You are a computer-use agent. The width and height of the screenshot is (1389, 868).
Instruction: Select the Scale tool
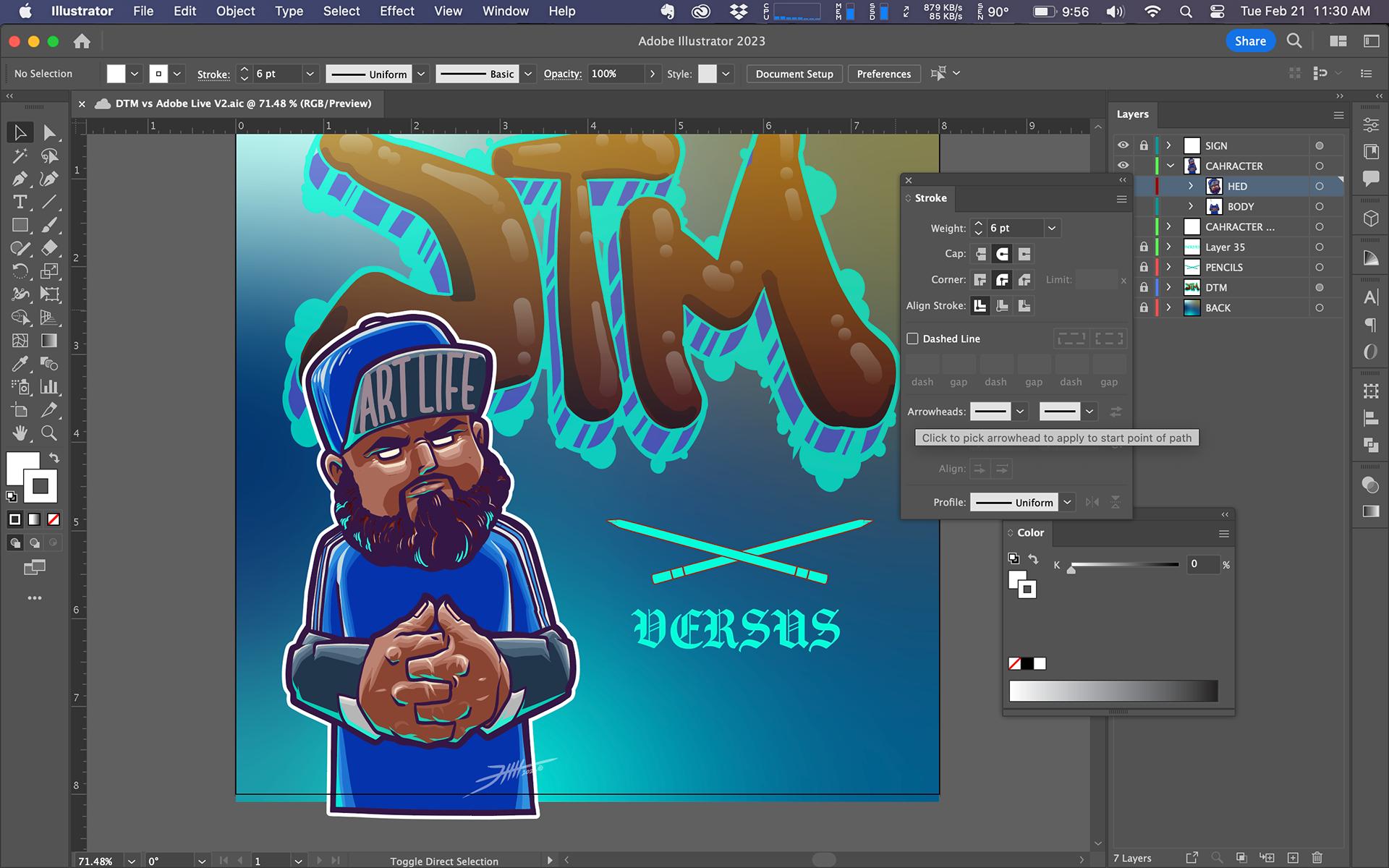49,271
